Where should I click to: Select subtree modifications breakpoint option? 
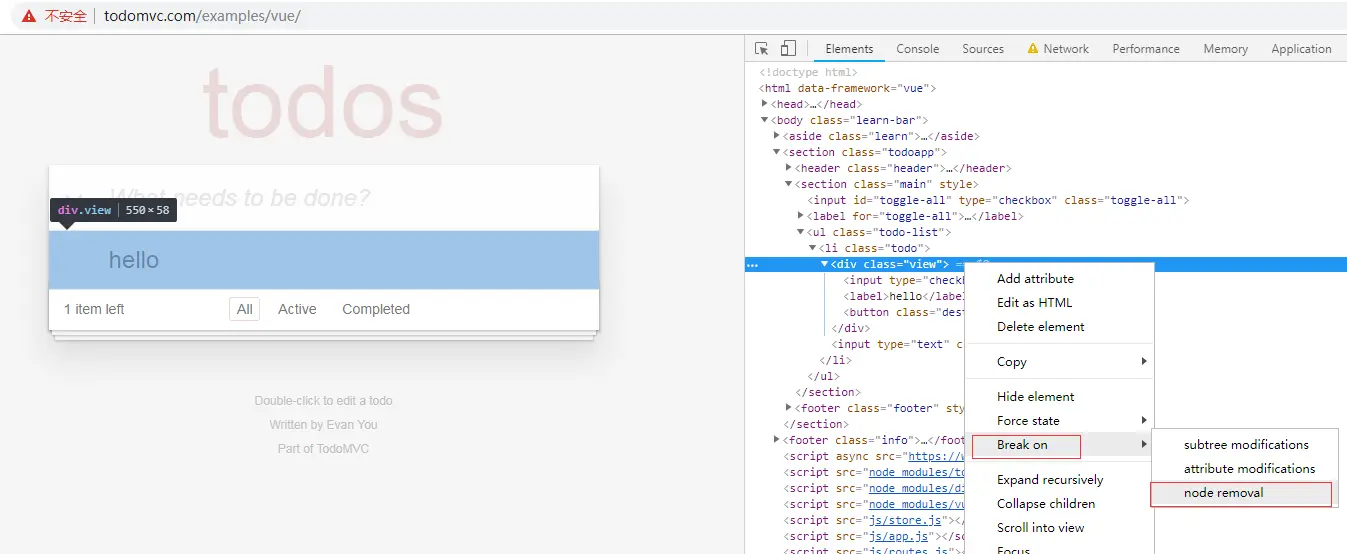1245,445
